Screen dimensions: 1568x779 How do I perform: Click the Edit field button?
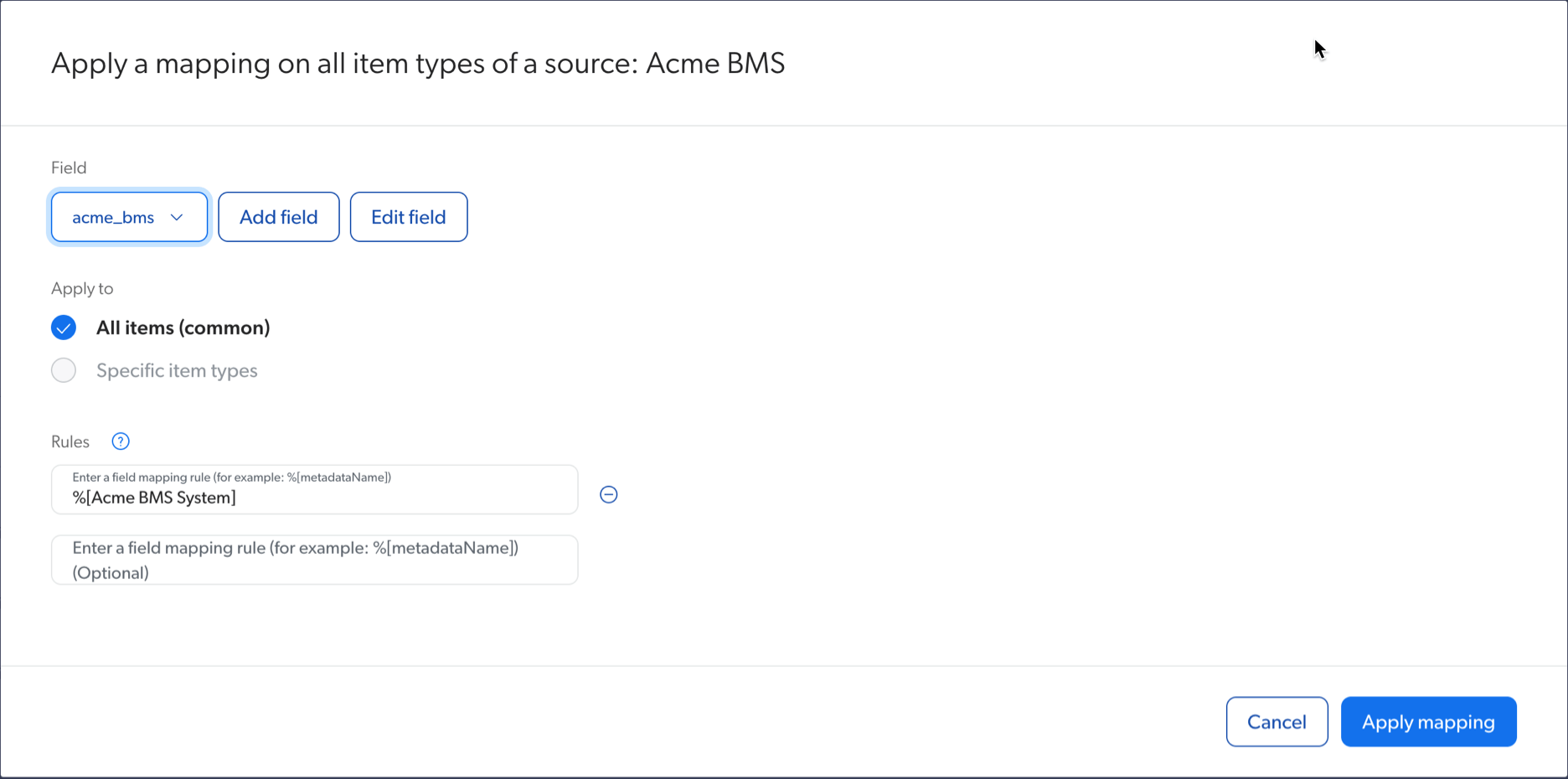click(408, 216)
